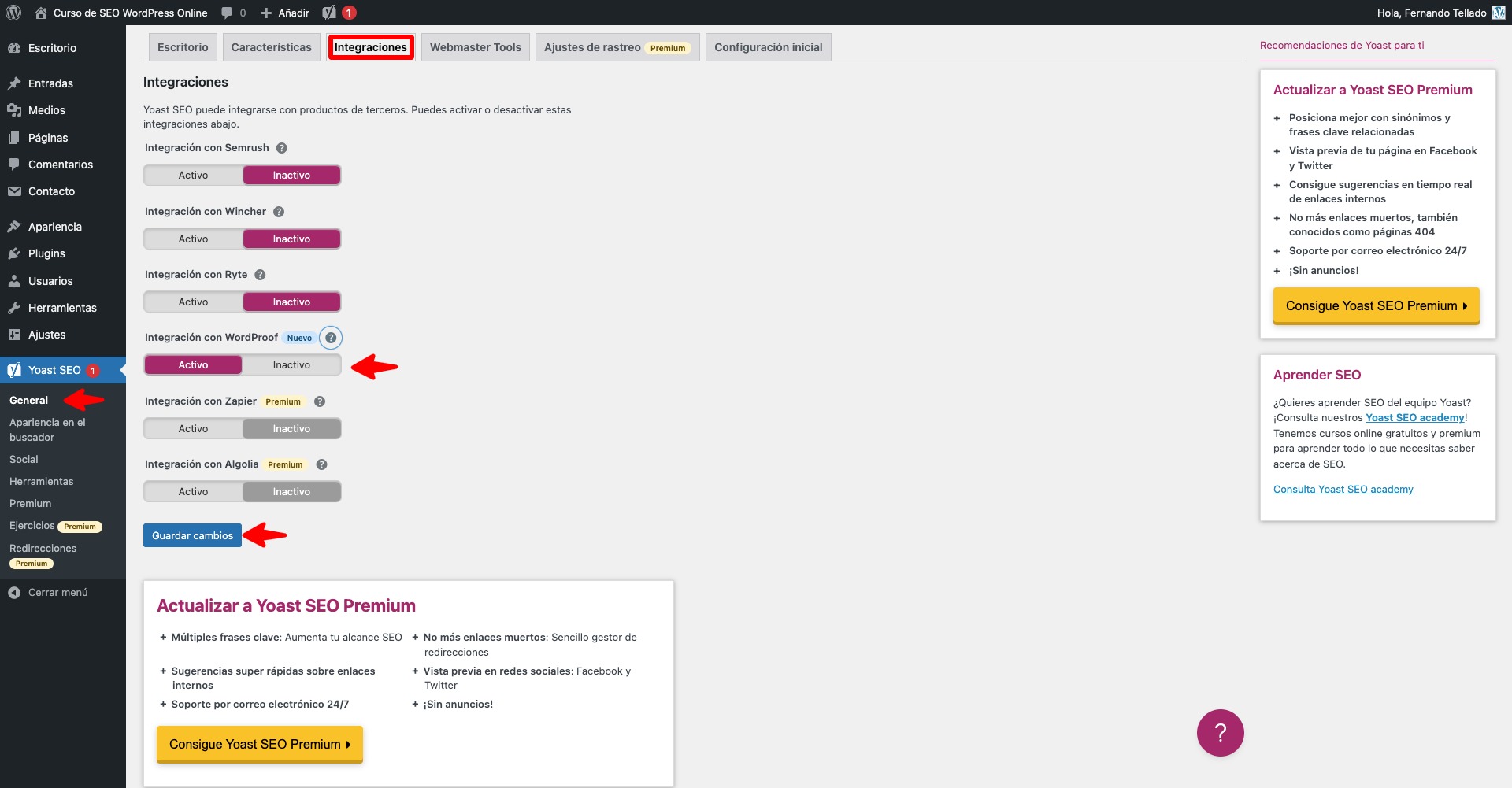Click the Apariencia brush icon
This screenshot has width=1512, height=788.
point(14,227)
